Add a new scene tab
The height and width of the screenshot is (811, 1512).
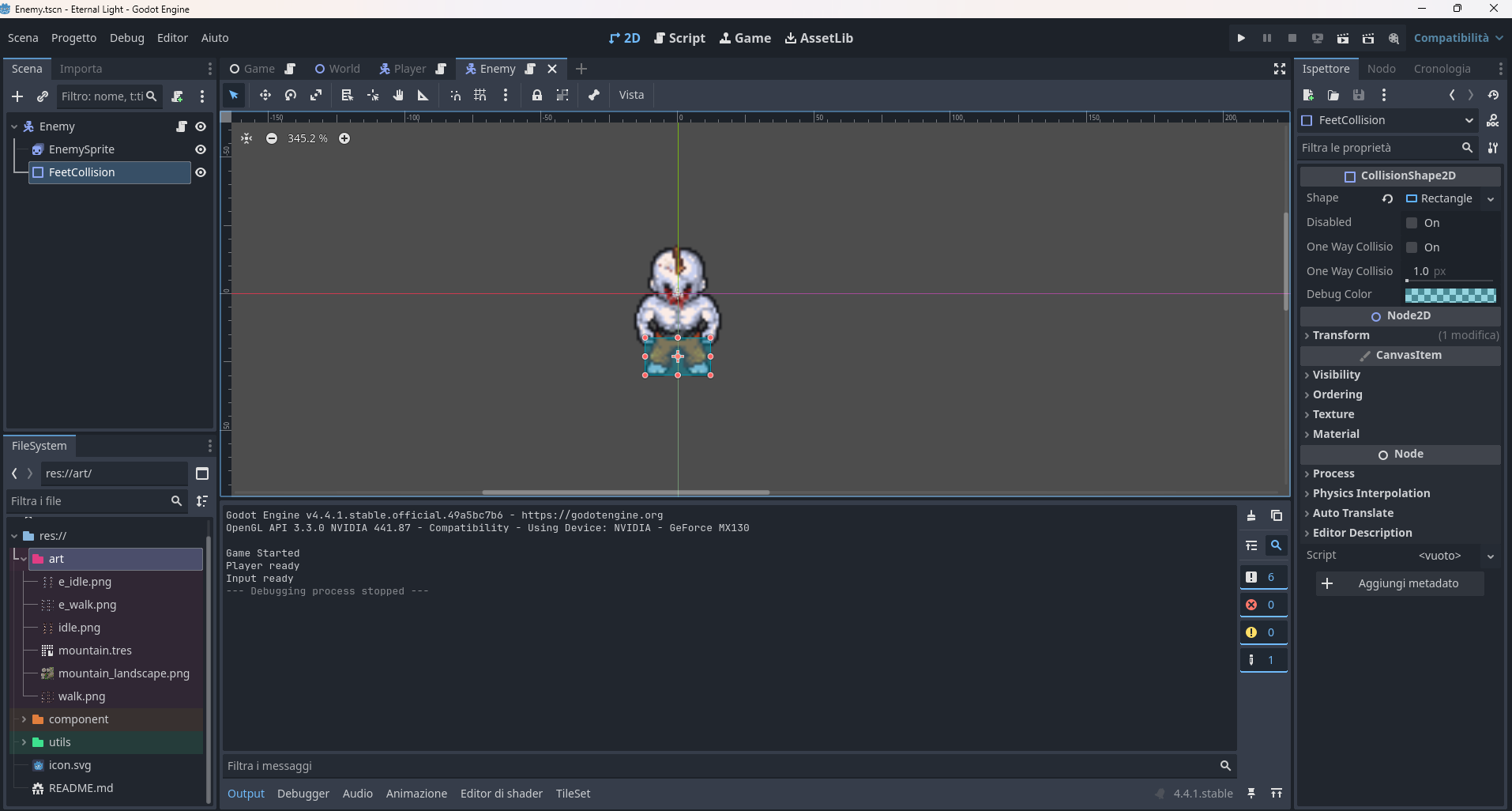click(x=581, y=69)
